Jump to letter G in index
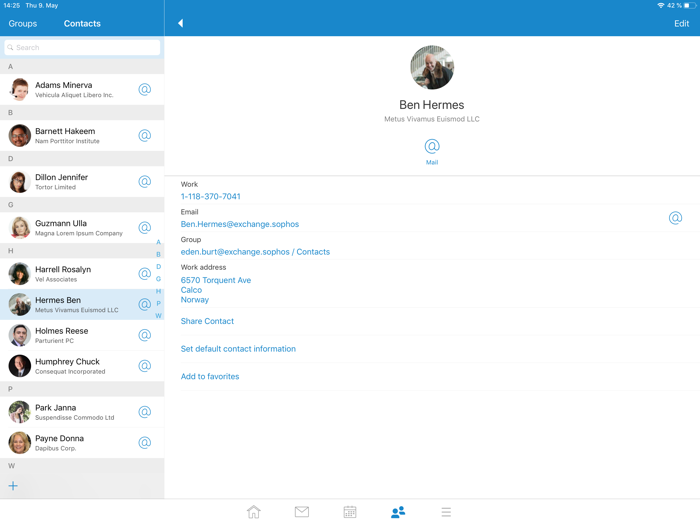 tap(158, 279)
